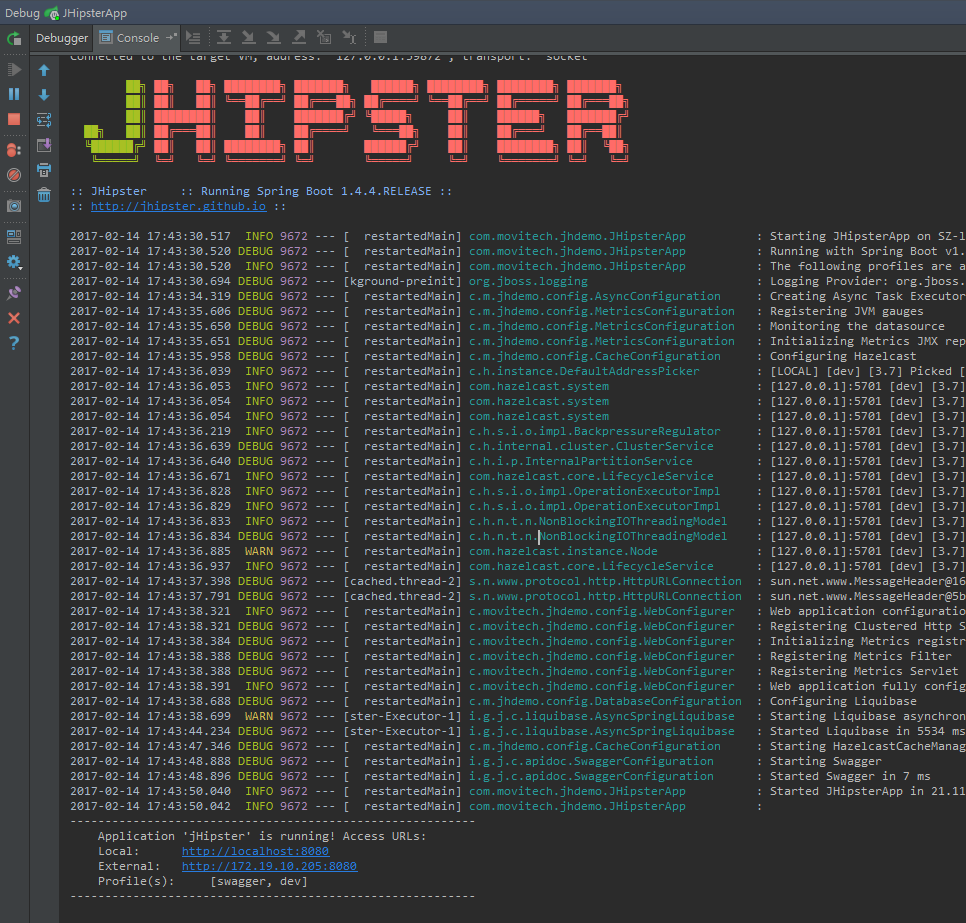The image size is (966, 923).
Task: Open the debugger settings gear dropdown
Action: click(14, 263)
